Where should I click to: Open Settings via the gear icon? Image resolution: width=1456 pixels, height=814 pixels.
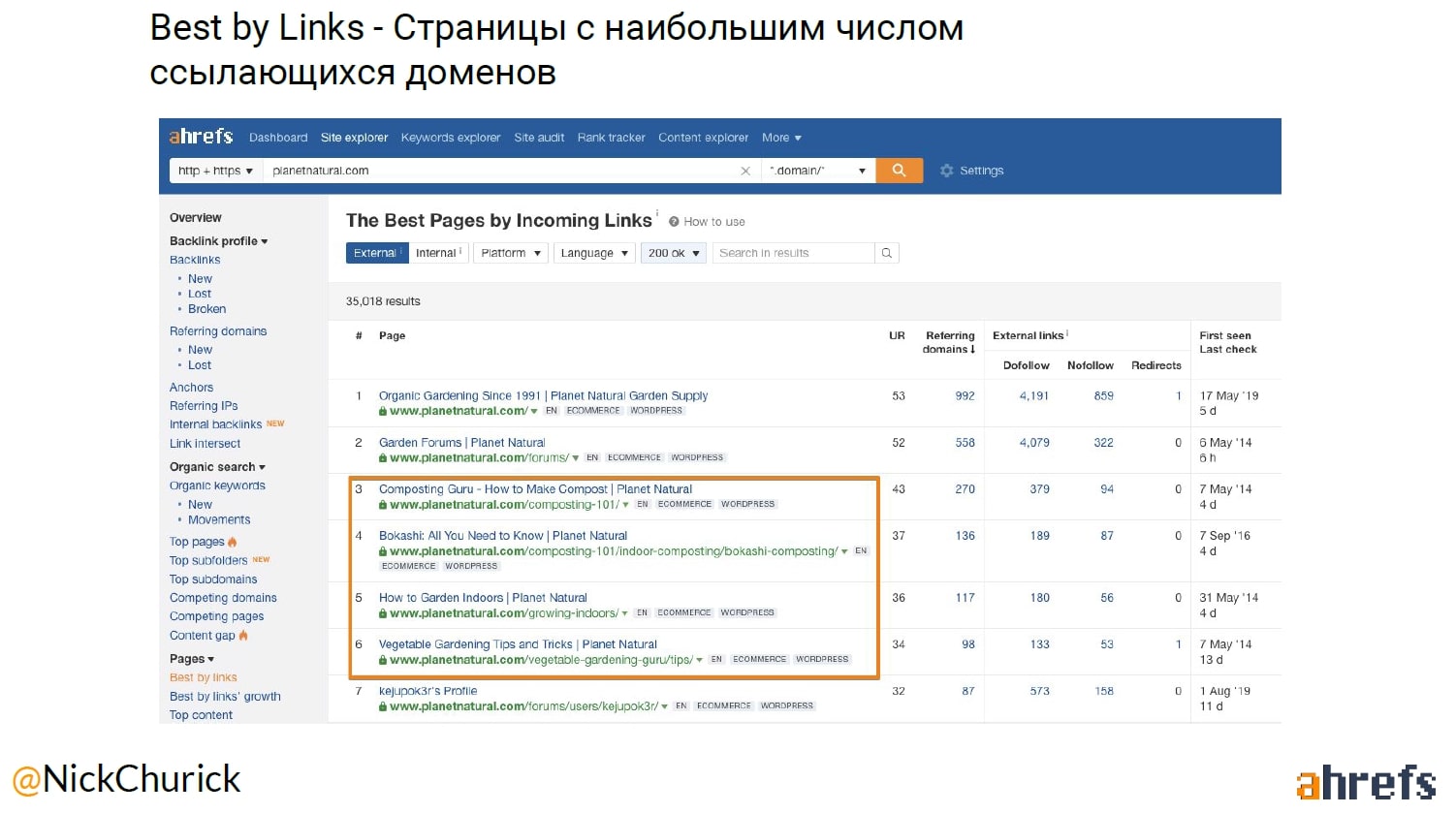tap(946, 171)
